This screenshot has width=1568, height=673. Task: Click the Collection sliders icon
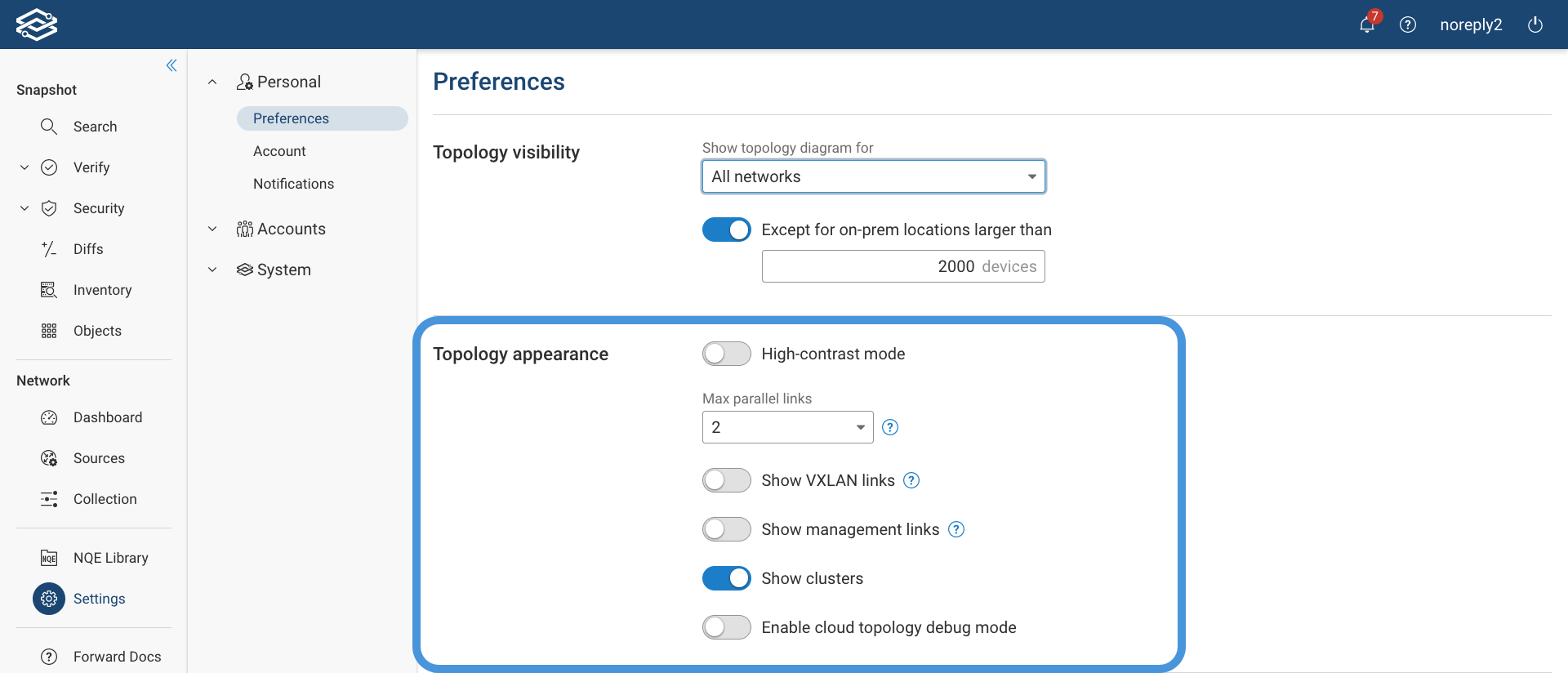[49, 499]
